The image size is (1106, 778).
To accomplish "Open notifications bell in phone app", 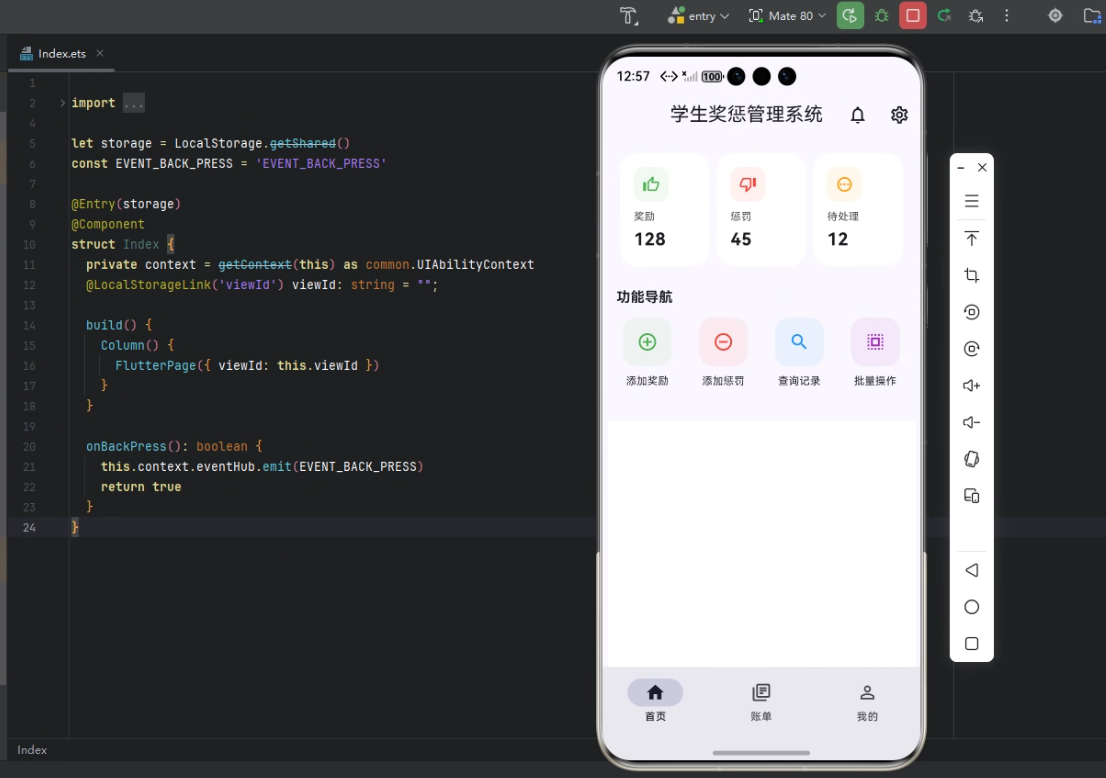I will point(858,115).
